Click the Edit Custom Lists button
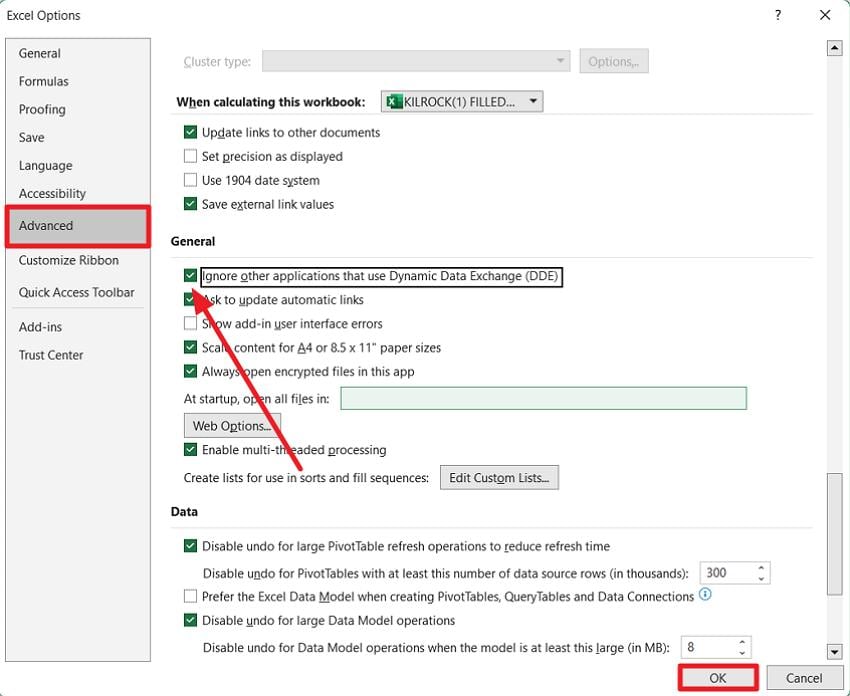This screenshot has height=696, width=850. 499,477
